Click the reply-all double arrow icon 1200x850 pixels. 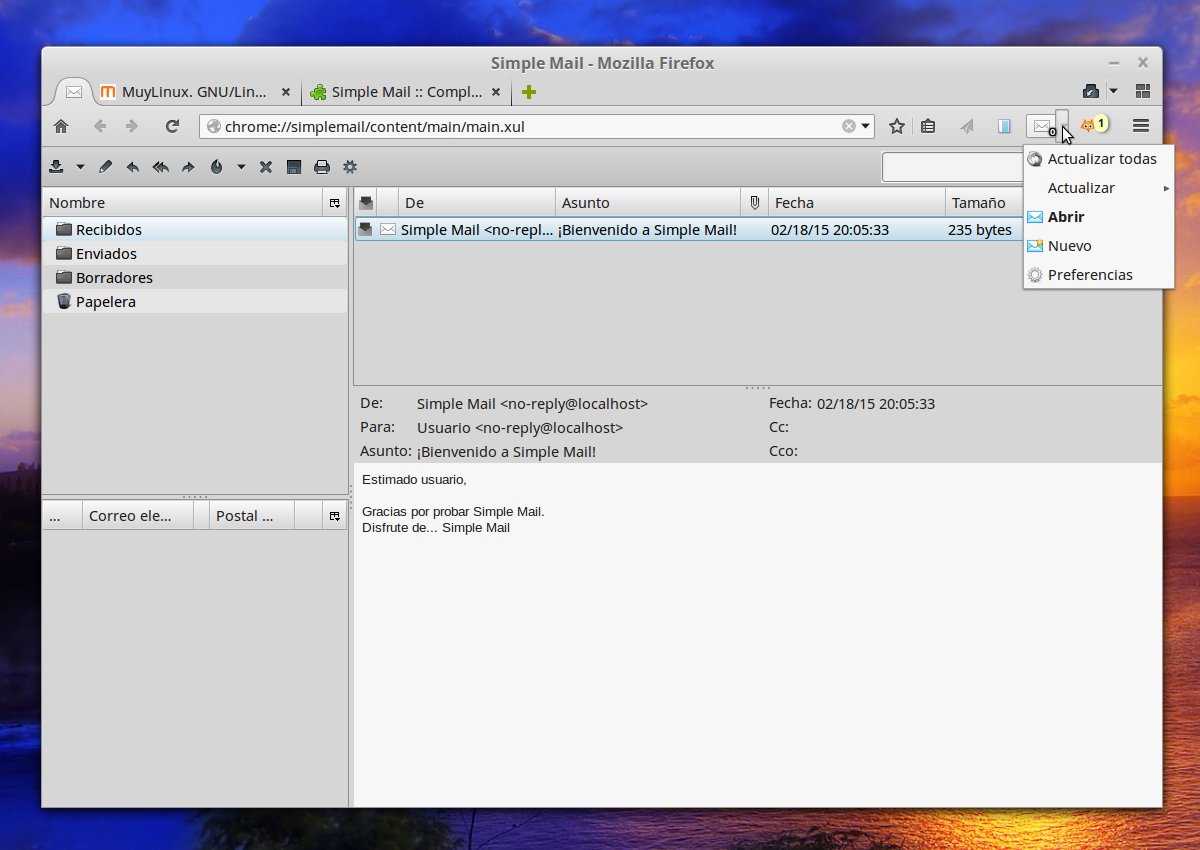click(x=160, y=167)
